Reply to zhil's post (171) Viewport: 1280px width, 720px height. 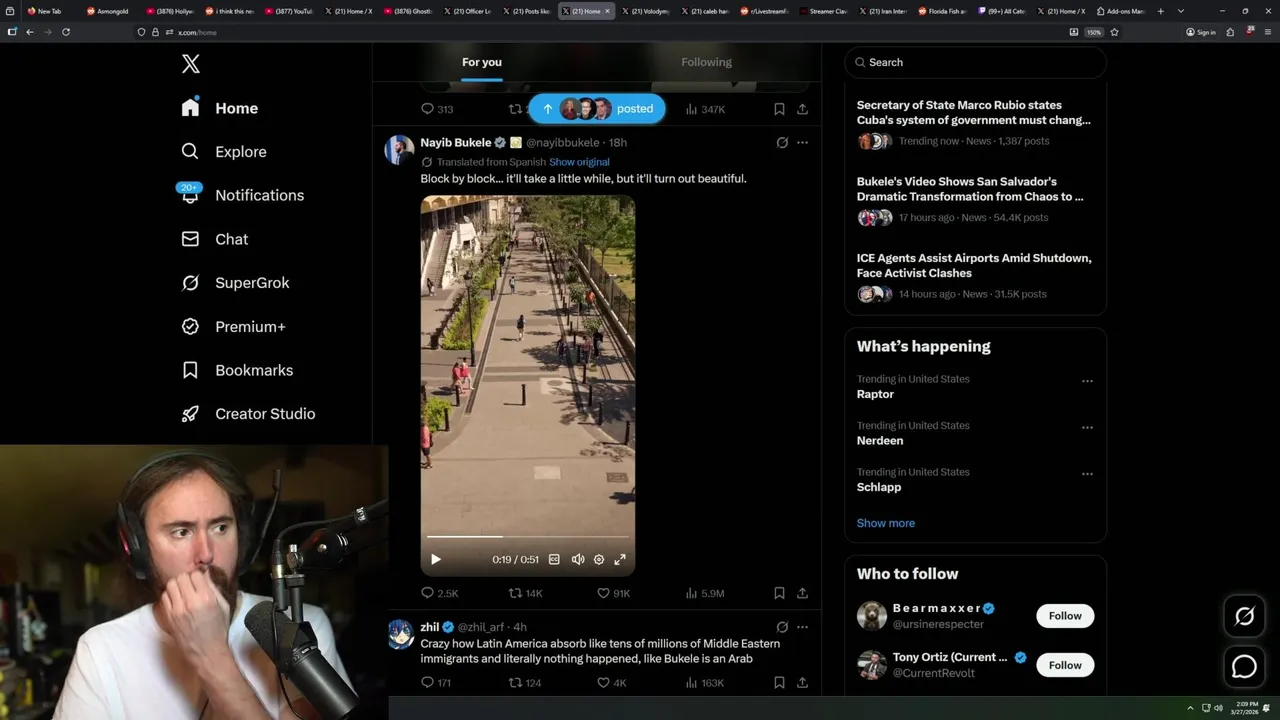[436, 683]
